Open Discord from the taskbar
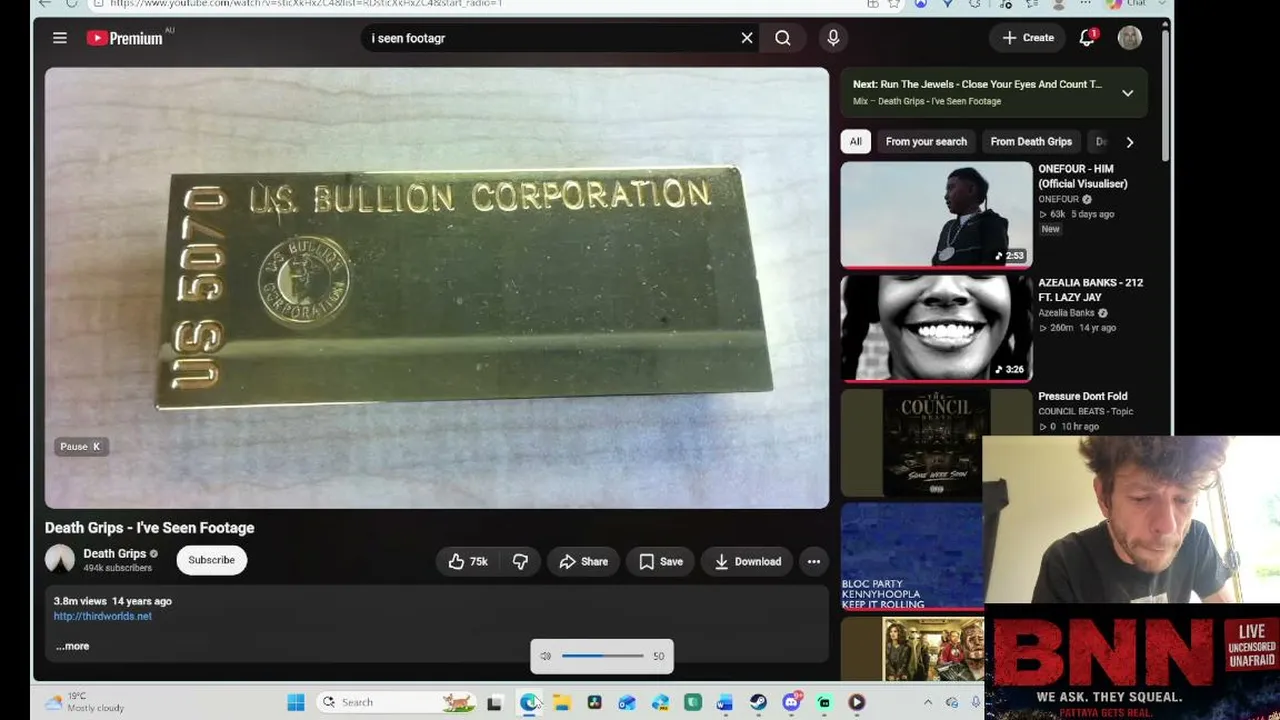 click(791, 703)
